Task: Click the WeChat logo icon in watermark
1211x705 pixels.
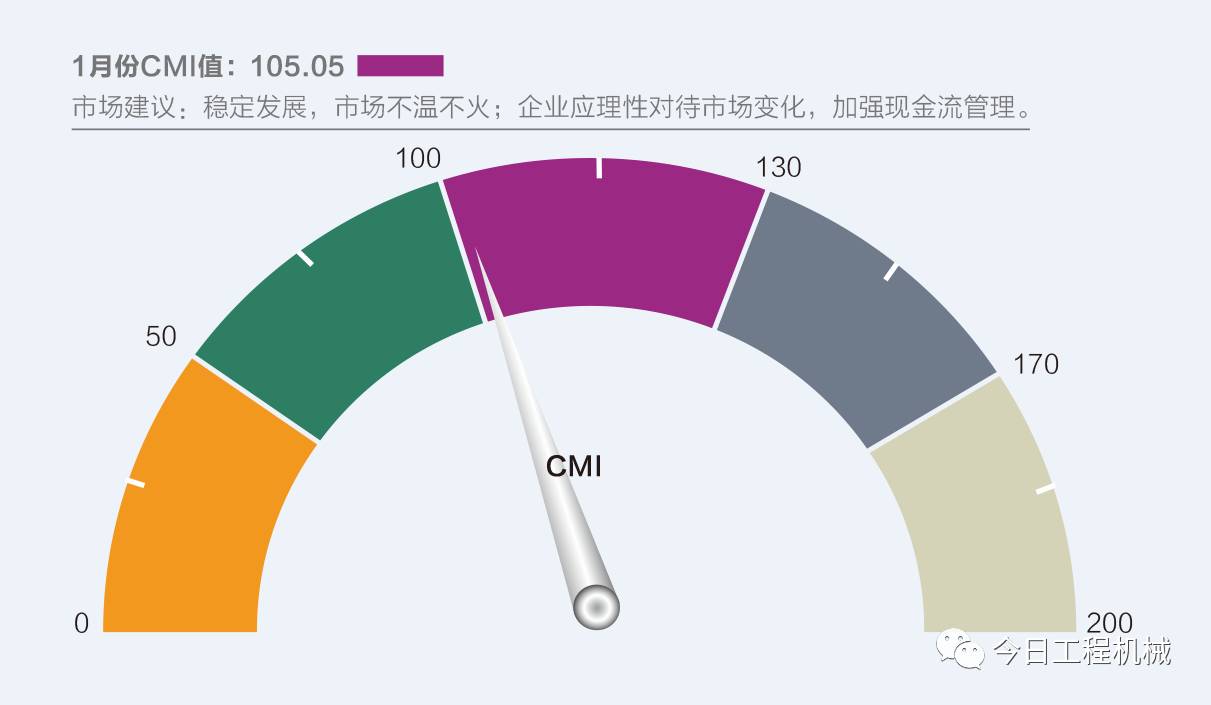Action: (x=959, y=651)
